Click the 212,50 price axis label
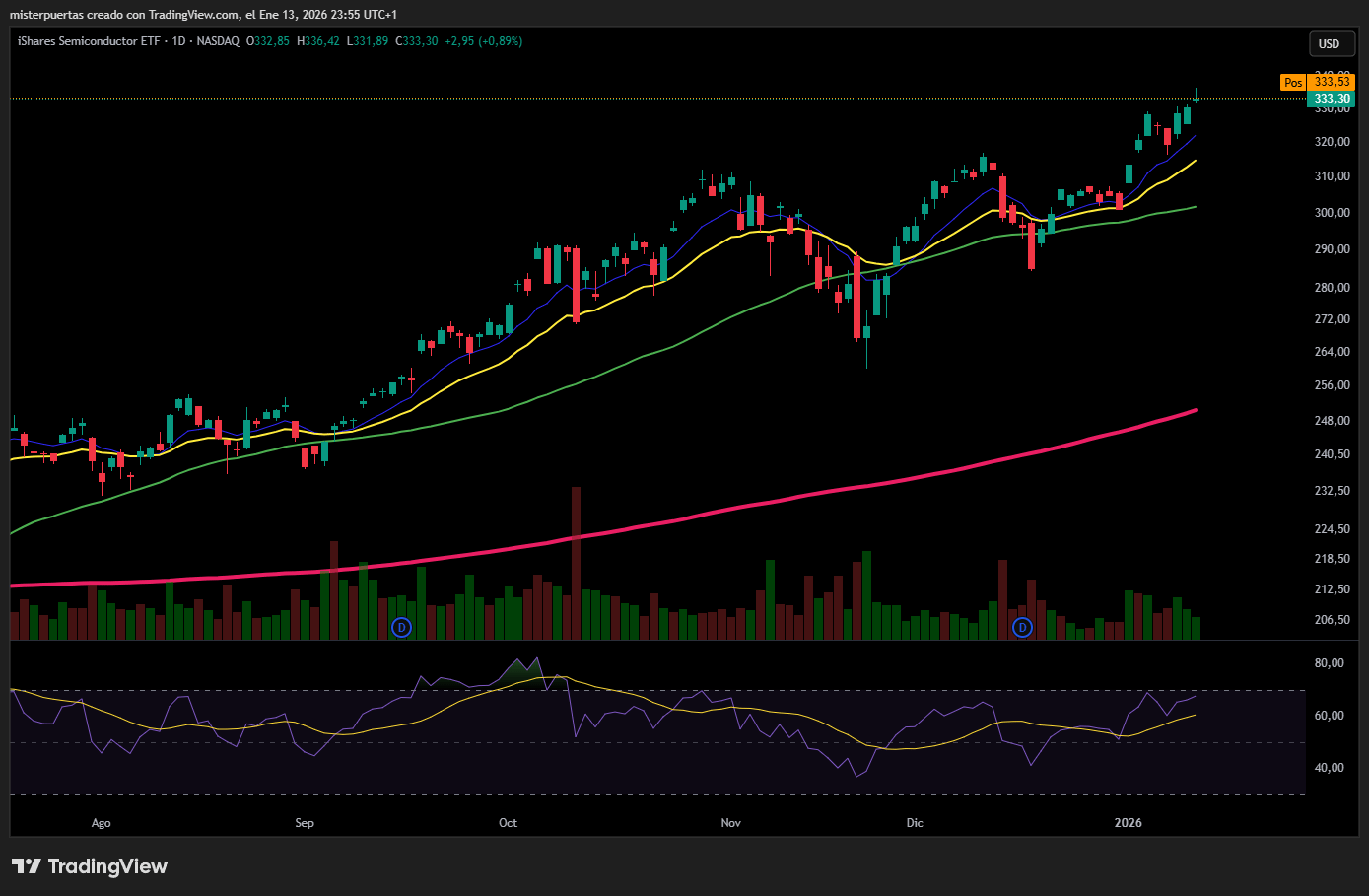Viewport: 1369px width, 896px height. [x=1332, y=589]
